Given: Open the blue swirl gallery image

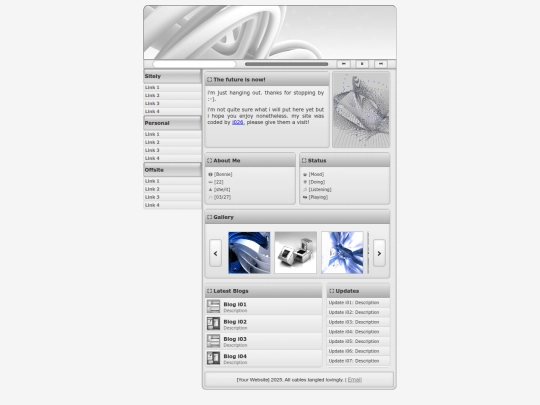Looking at the screenshot, I should pyautogui.click(x=249, y=253).
